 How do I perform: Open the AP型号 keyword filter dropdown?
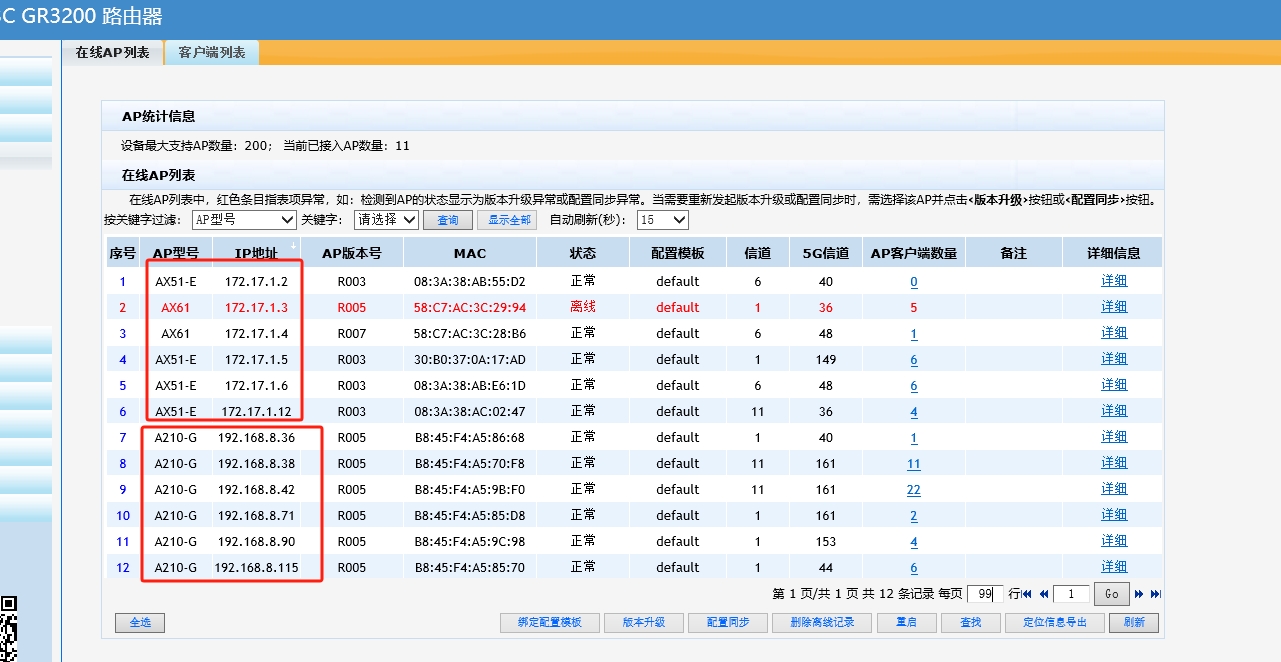tap(244, 220)
